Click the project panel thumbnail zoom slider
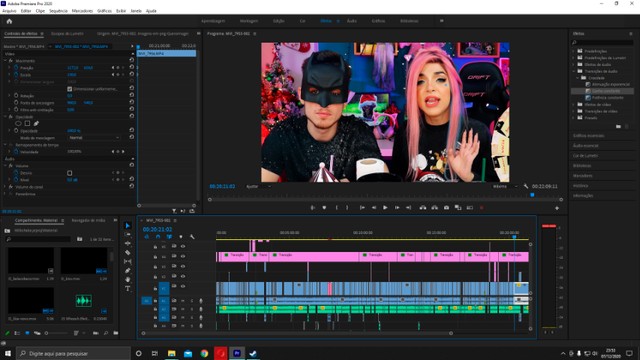Image resolution: width=640 pixels, height=360 pixels. 56,333
